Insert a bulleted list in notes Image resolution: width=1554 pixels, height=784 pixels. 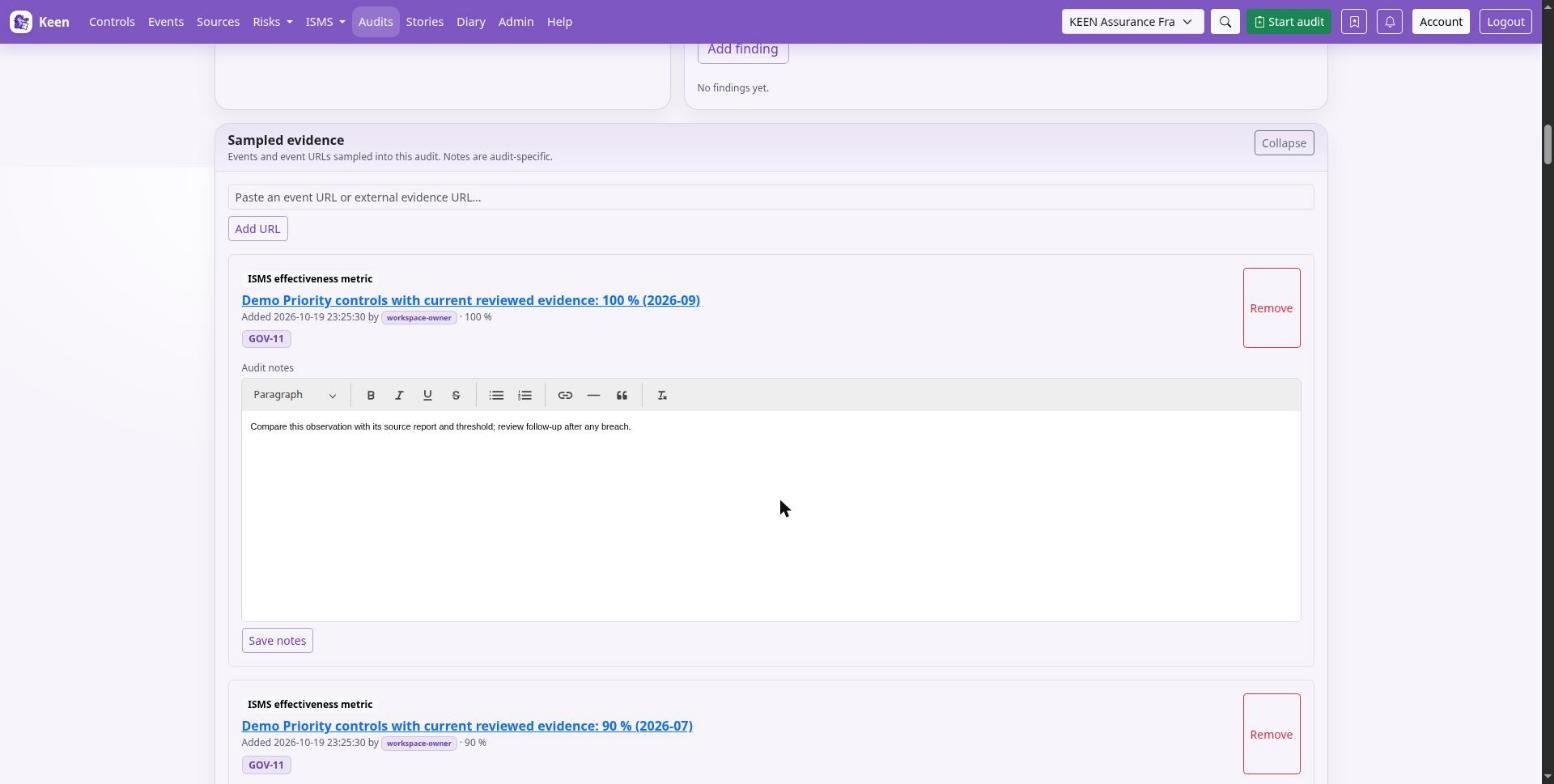click(496, 395)
